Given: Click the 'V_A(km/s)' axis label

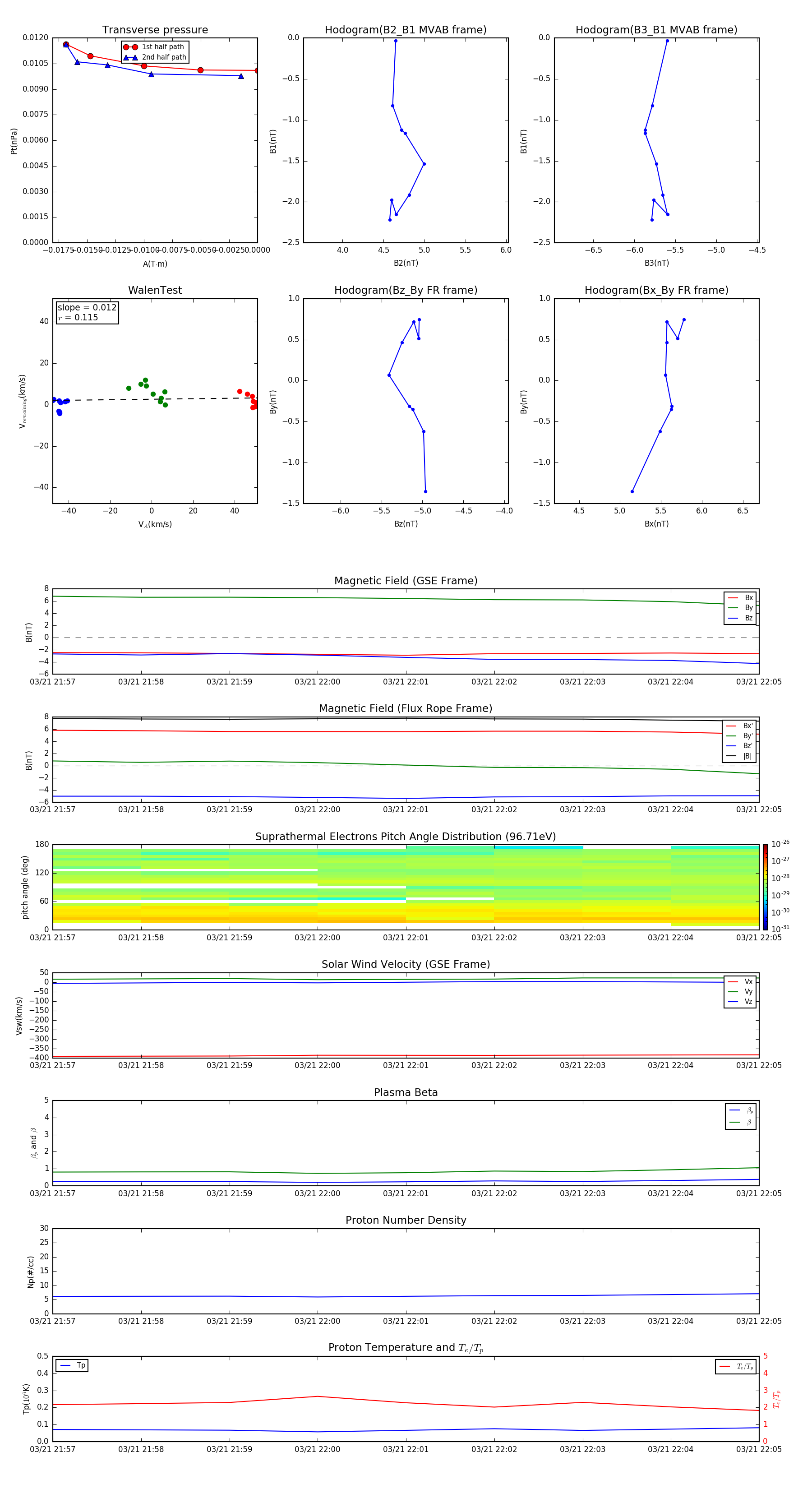Looking at the screenshot, I should coord(155,524).
